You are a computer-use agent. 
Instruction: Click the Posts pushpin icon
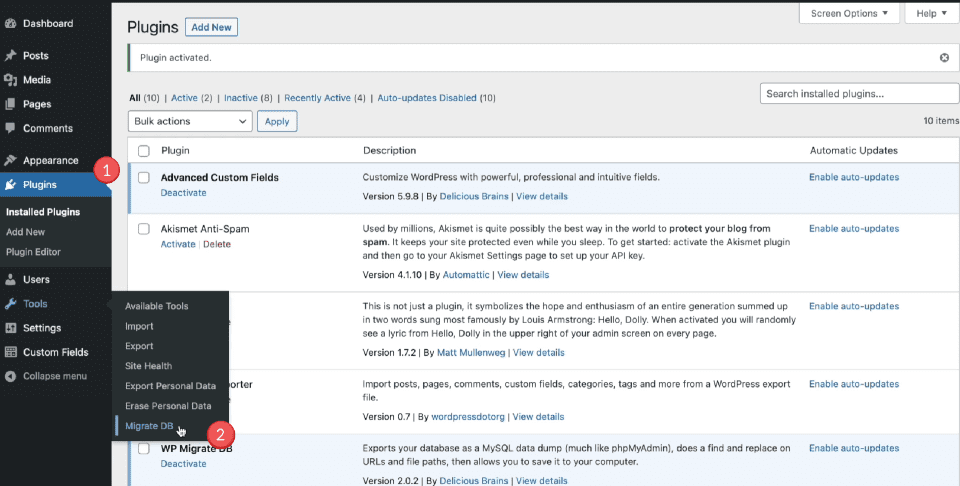coord(10,56)
